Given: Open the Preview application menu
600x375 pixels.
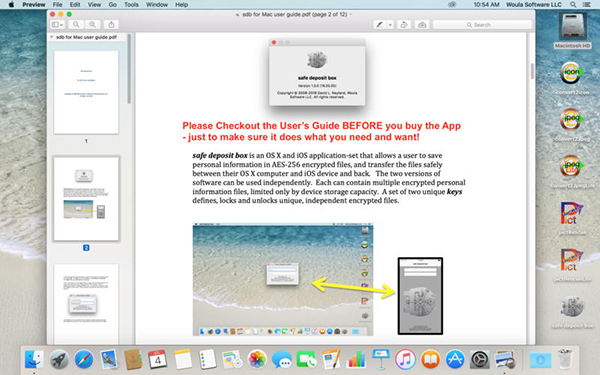Looking at the screenshot, I should [34, 5].
